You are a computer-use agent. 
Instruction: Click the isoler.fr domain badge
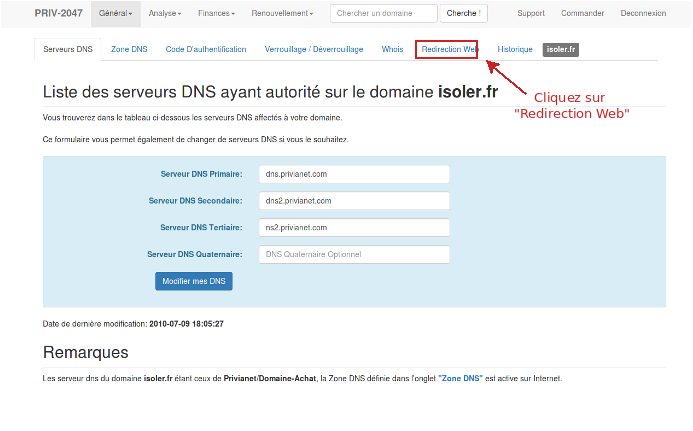click(x=561, y=50)
